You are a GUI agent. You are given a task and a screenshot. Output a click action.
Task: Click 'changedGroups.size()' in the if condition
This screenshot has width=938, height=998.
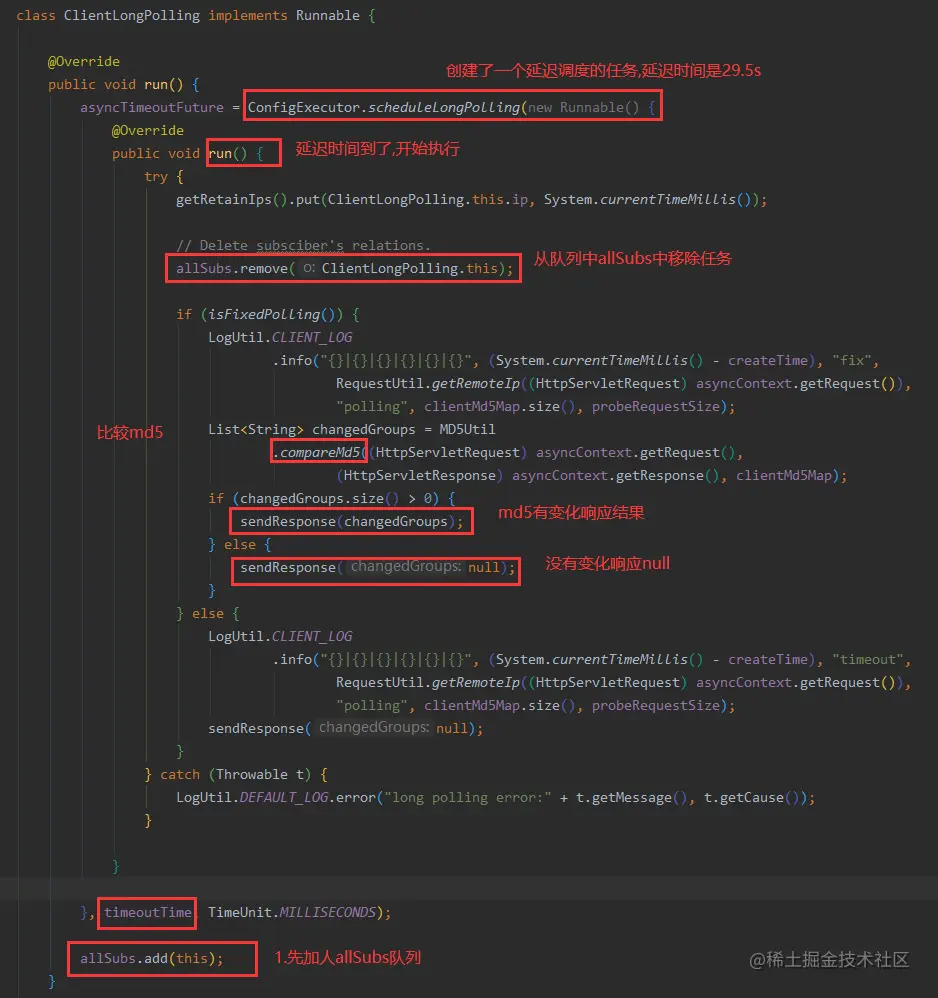319,498
